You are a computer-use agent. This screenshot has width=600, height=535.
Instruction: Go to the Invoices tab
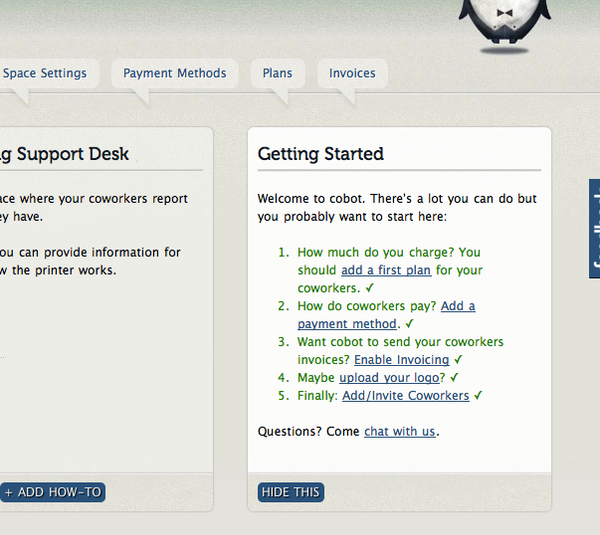[352, 73]
